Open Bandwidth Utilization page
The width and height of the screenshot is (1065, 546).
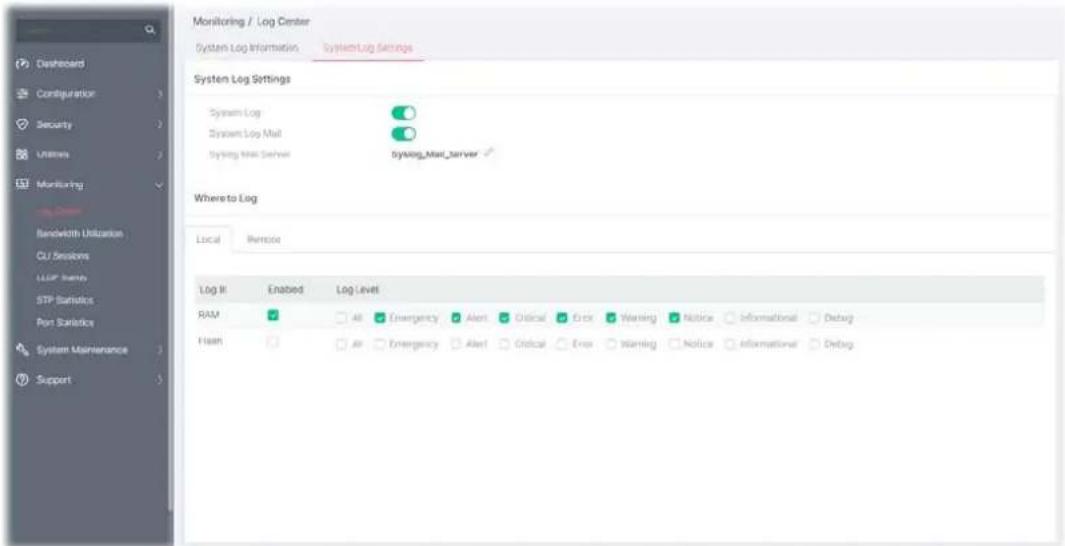(x=79, y=234)
